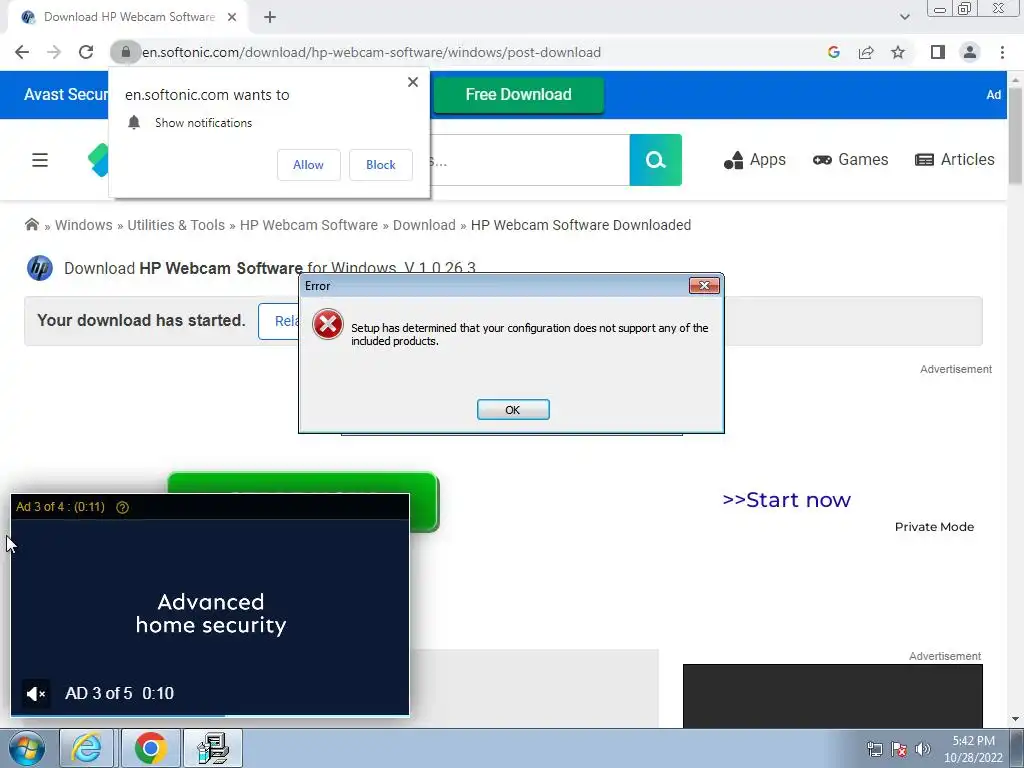Go to home via breadcrumb house icon
Screen dimensions: 1024x768
[x=31, y=225]
